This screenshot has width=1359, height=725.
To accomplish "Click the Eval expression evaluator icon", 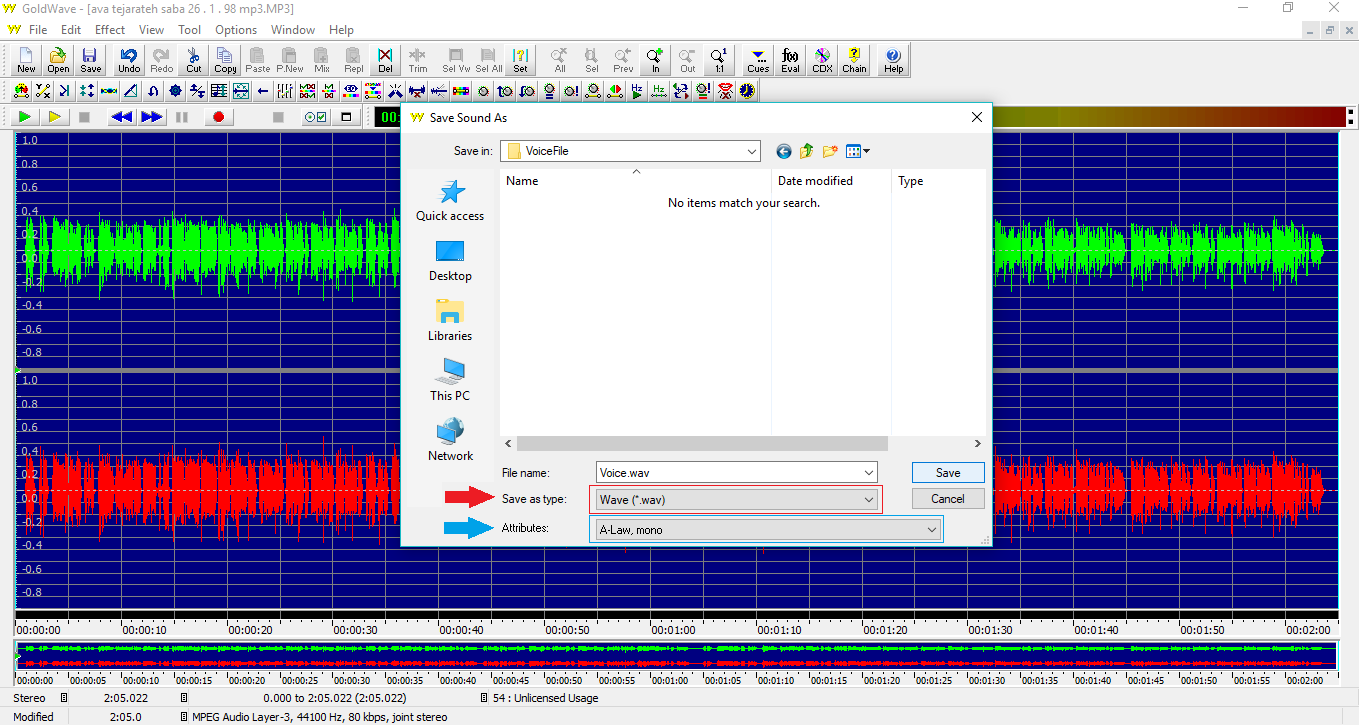I will tap(790, 60).
